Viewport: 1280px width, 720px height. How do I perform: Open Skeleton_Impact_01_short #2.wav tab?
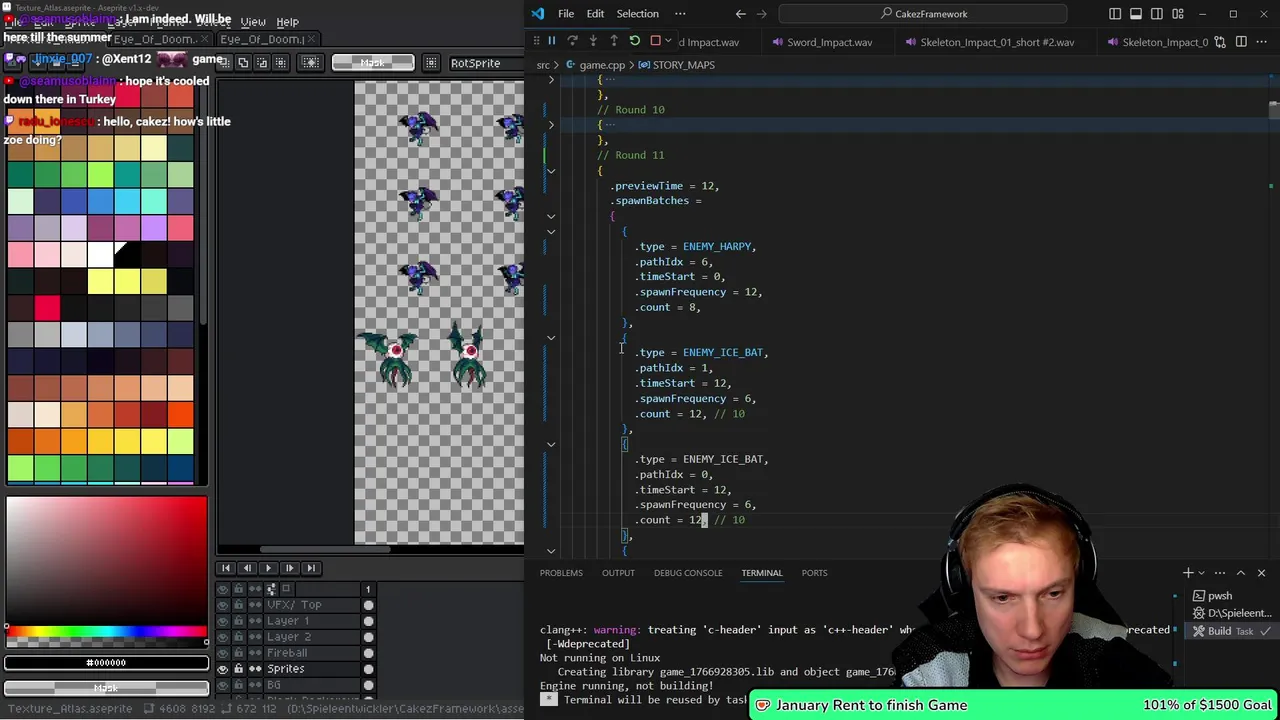pyautogui.click(x=989, y=42)
